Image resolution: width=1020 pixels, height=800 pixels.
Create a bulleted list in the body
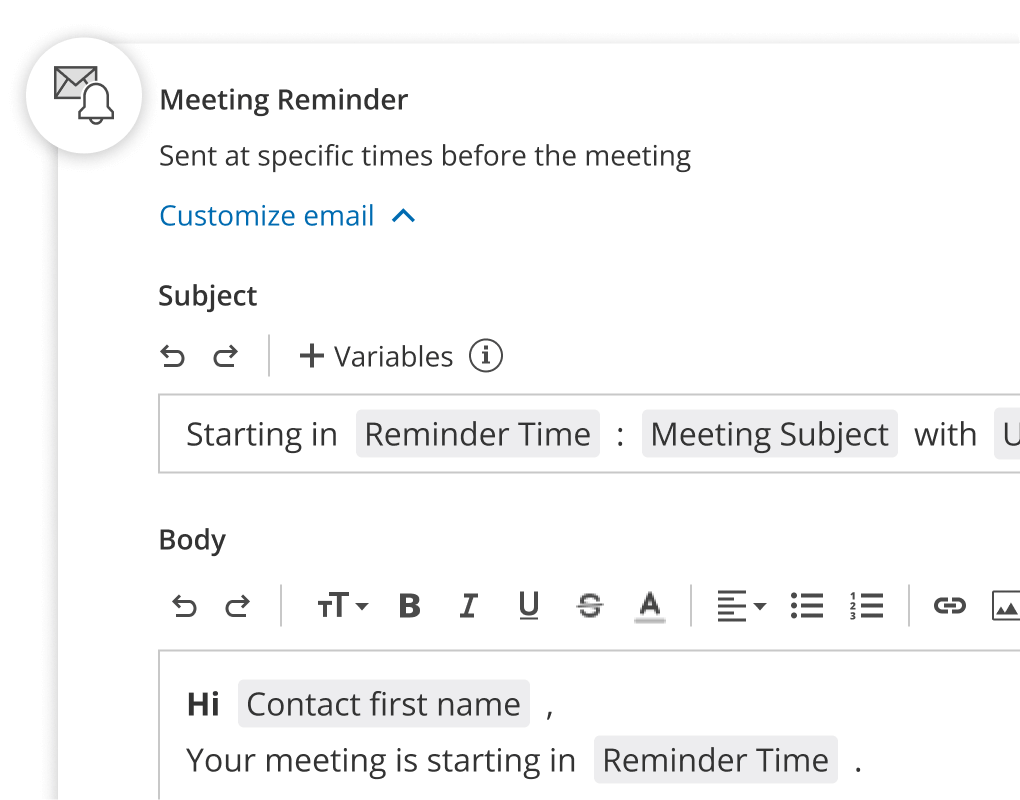click(806, 605)
